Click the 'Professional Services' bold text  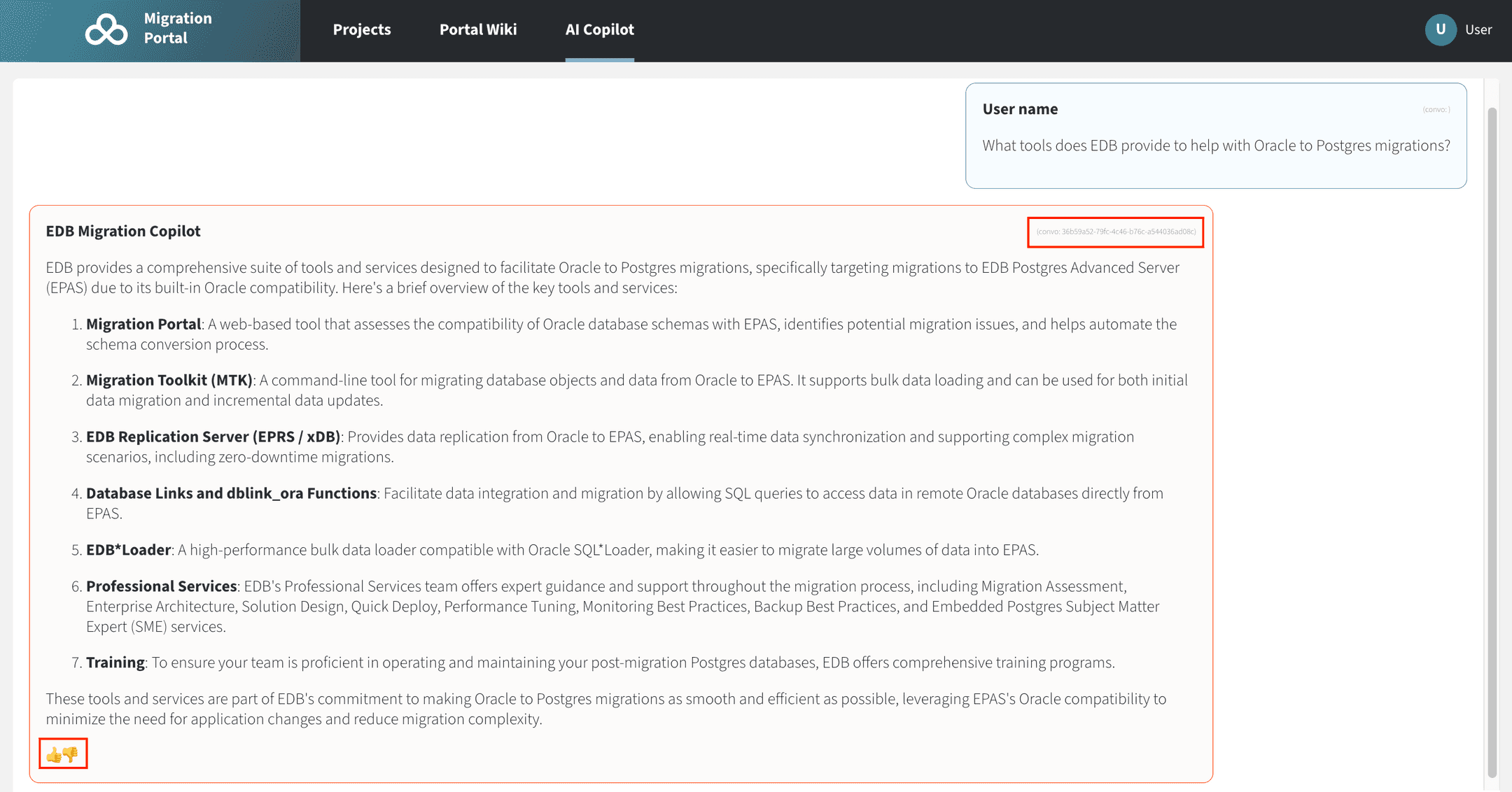[x=162, y=586]
